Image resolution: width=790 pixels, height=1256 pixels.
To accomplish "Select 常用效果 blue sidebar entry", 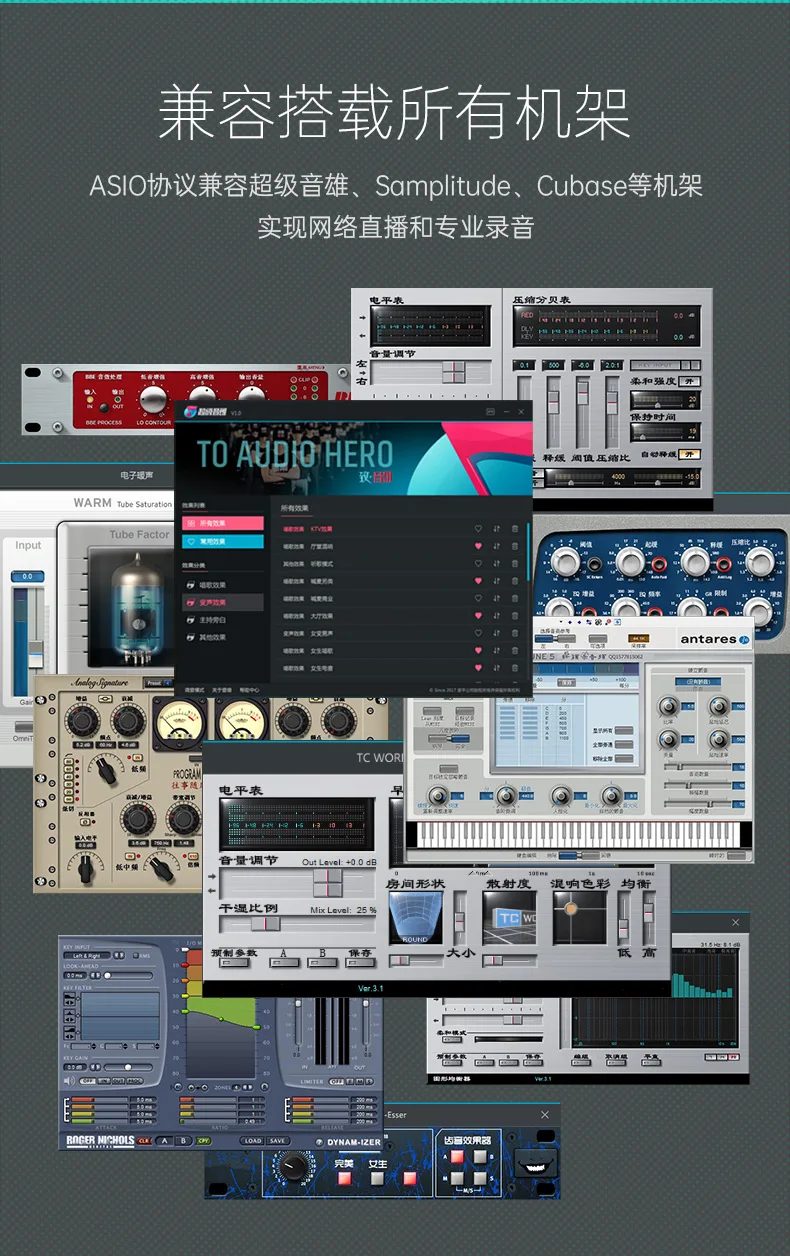I will [223, 541].
